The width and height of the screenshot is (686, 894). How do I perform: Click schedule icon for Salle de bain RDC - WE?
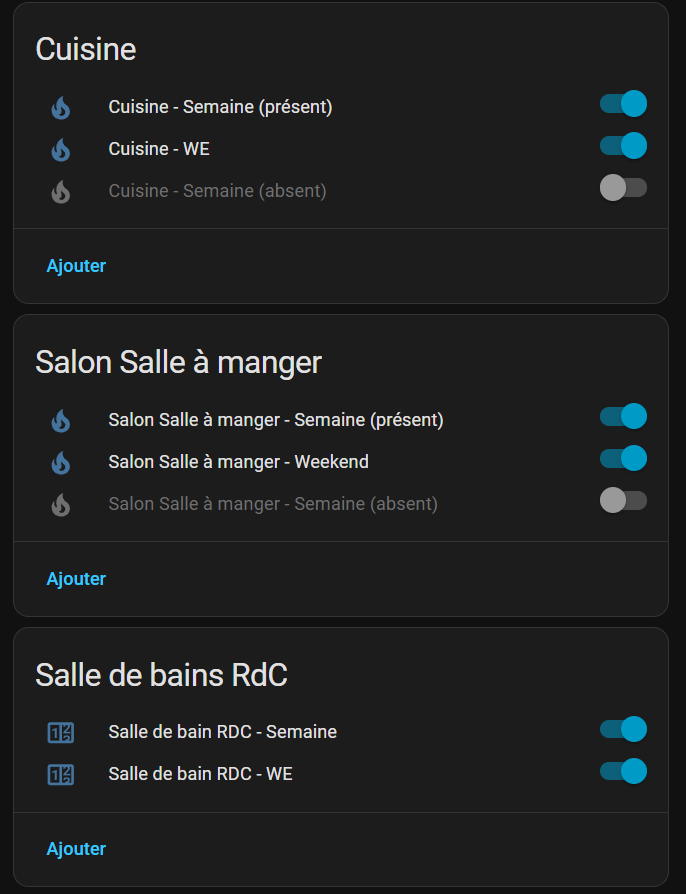[x=61, y=774]
